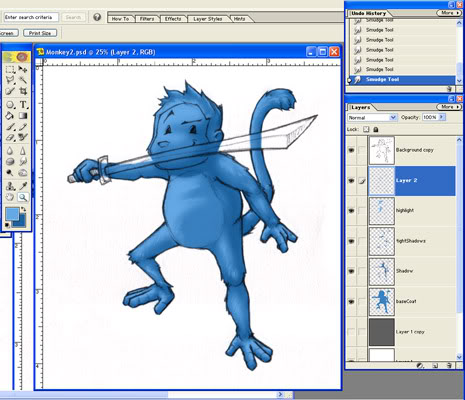Open the Opacity slider arrow

pos(442,117)
